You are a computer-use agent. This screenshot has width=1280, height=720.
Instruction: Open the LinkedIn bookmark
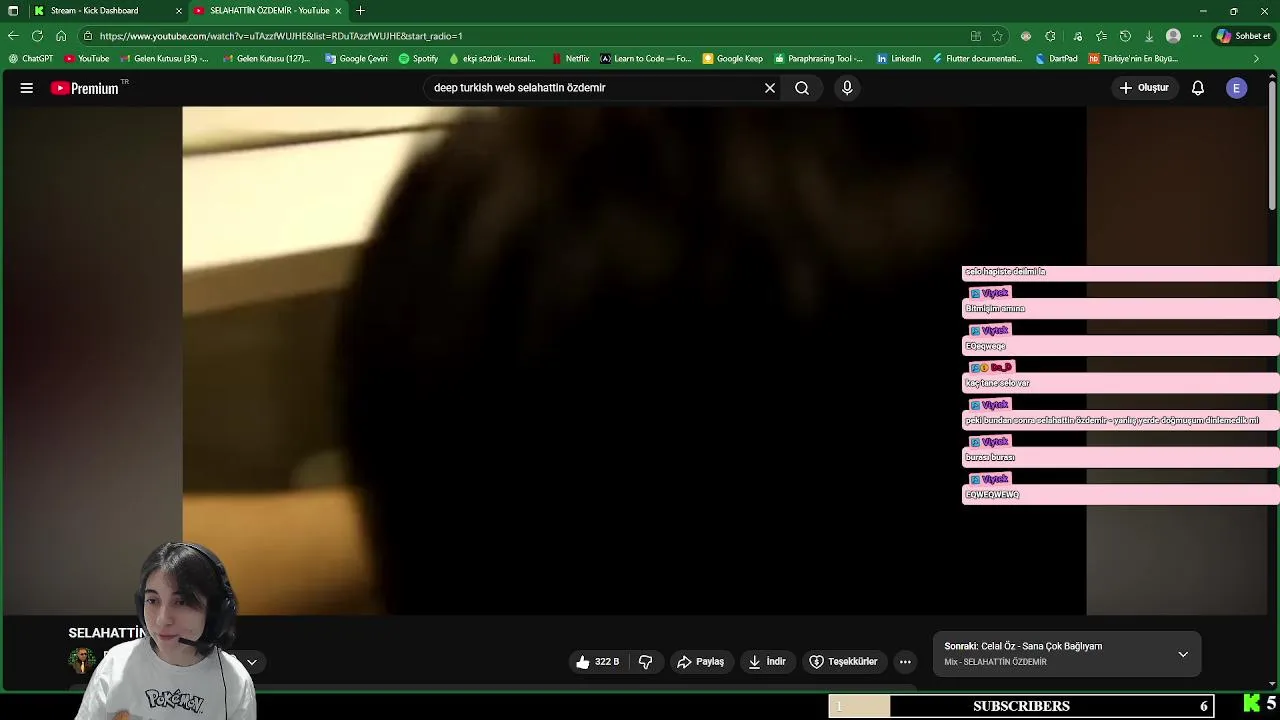pos(898,59)
